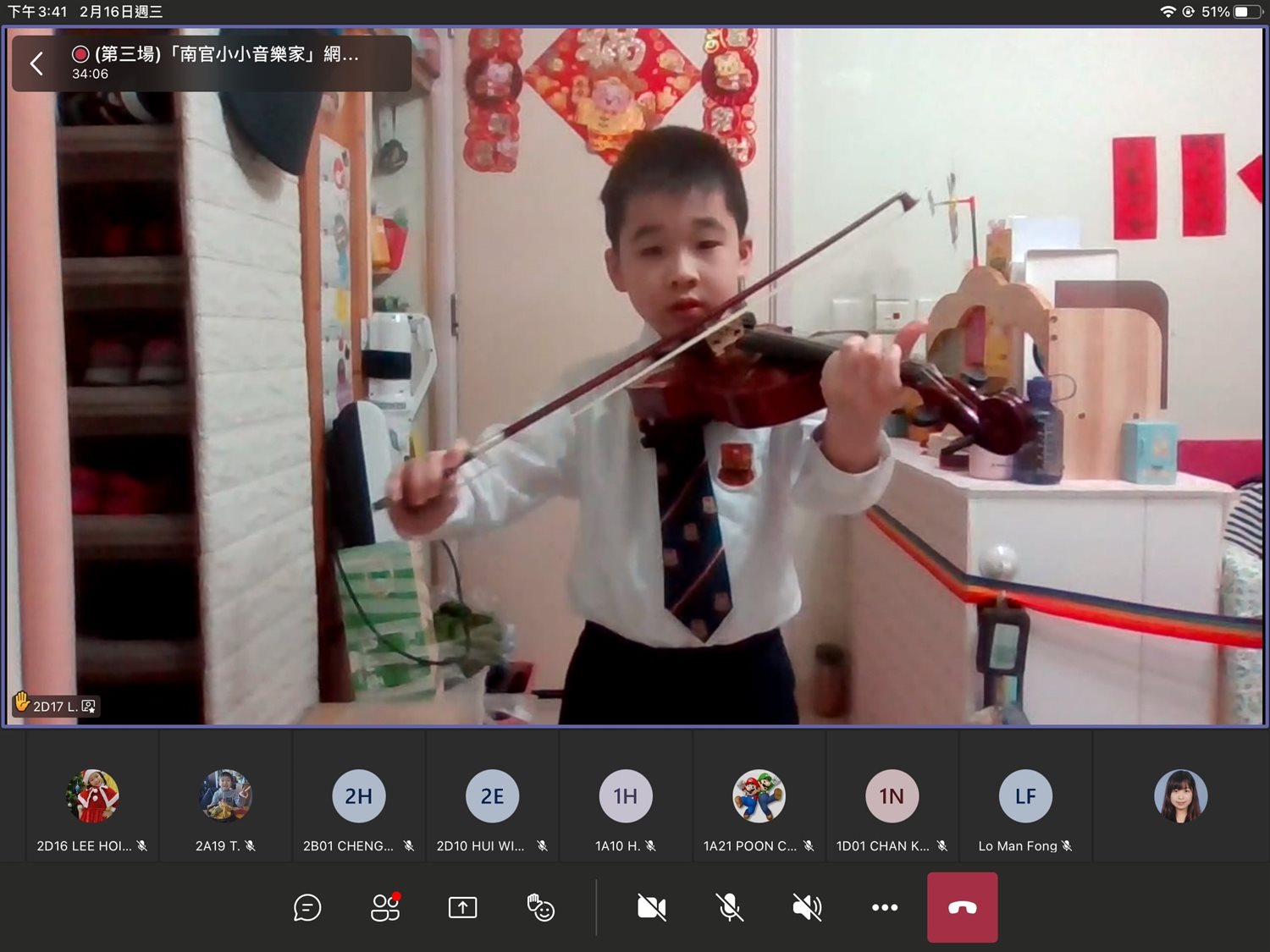Tap the muted mic icon for 2D16 LEE HOI
The image size is (1270, 952).
142,846
